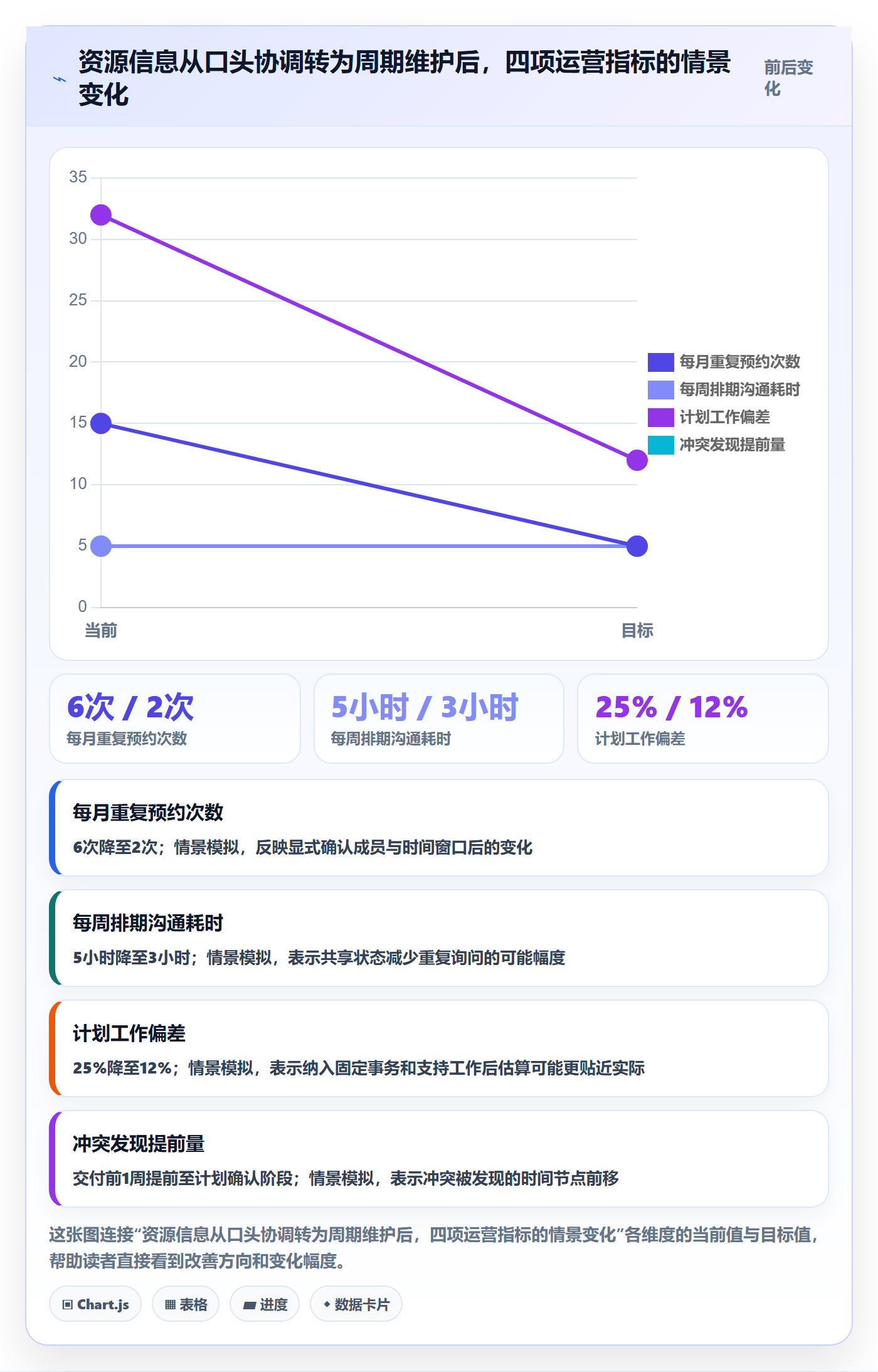Screen dimensions: 878x1372
Task: Click the 冲突发现提前量 legend label
Action: (733, 445)
